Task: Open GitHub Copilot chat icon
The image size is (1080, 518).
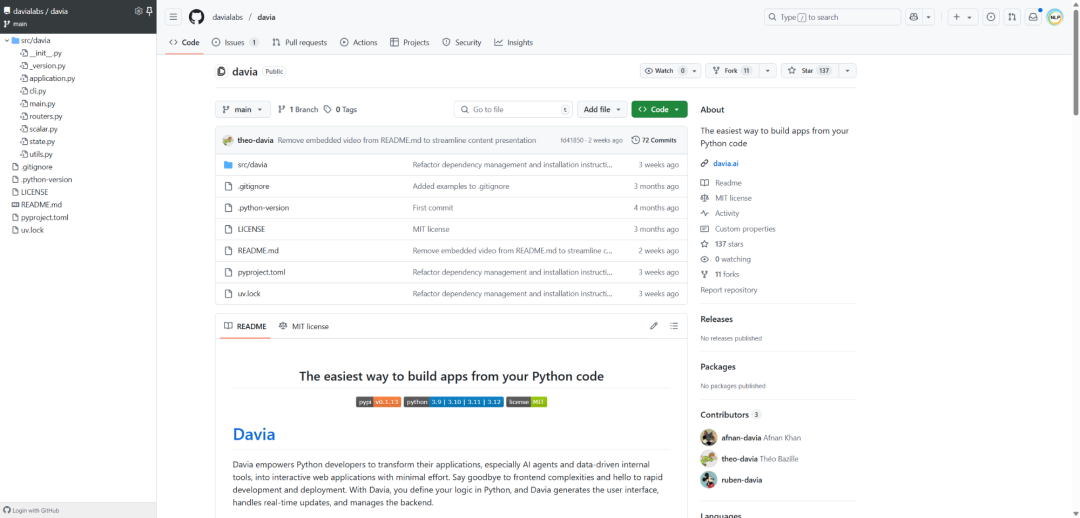Action: click(x=914, y=17)
